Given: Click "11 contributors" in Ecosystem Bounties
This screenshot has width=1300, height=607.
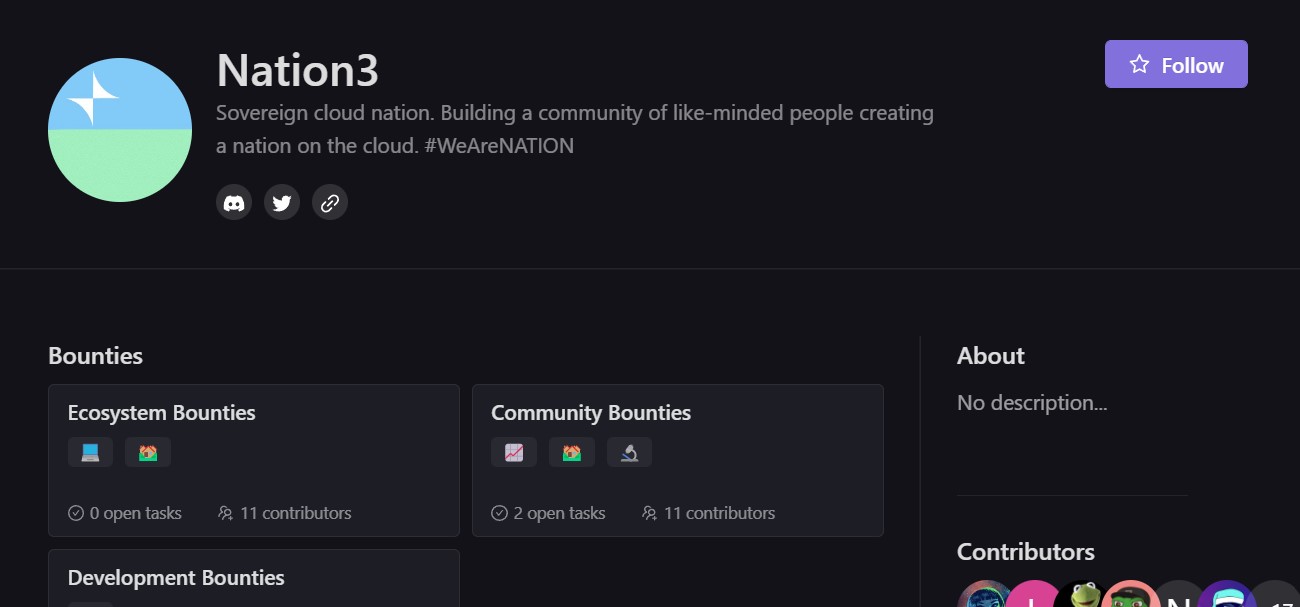Looking at the screenshot, I should (285, 513).
